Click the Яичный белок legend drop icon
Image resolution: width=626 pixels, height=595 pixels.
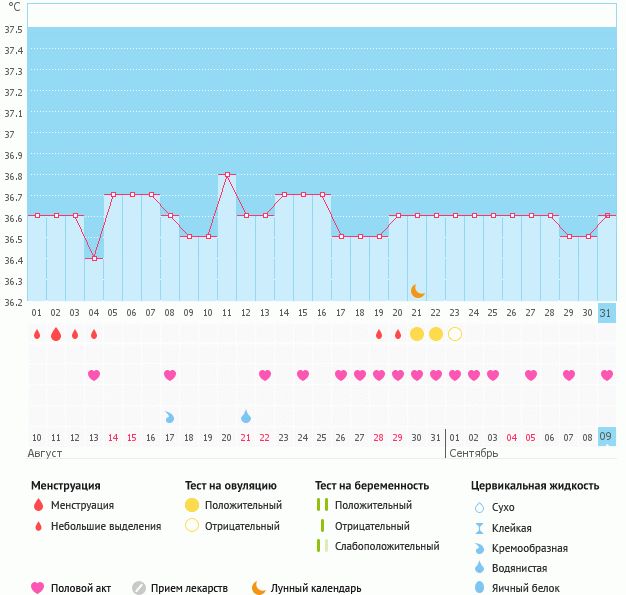(481, 588)
